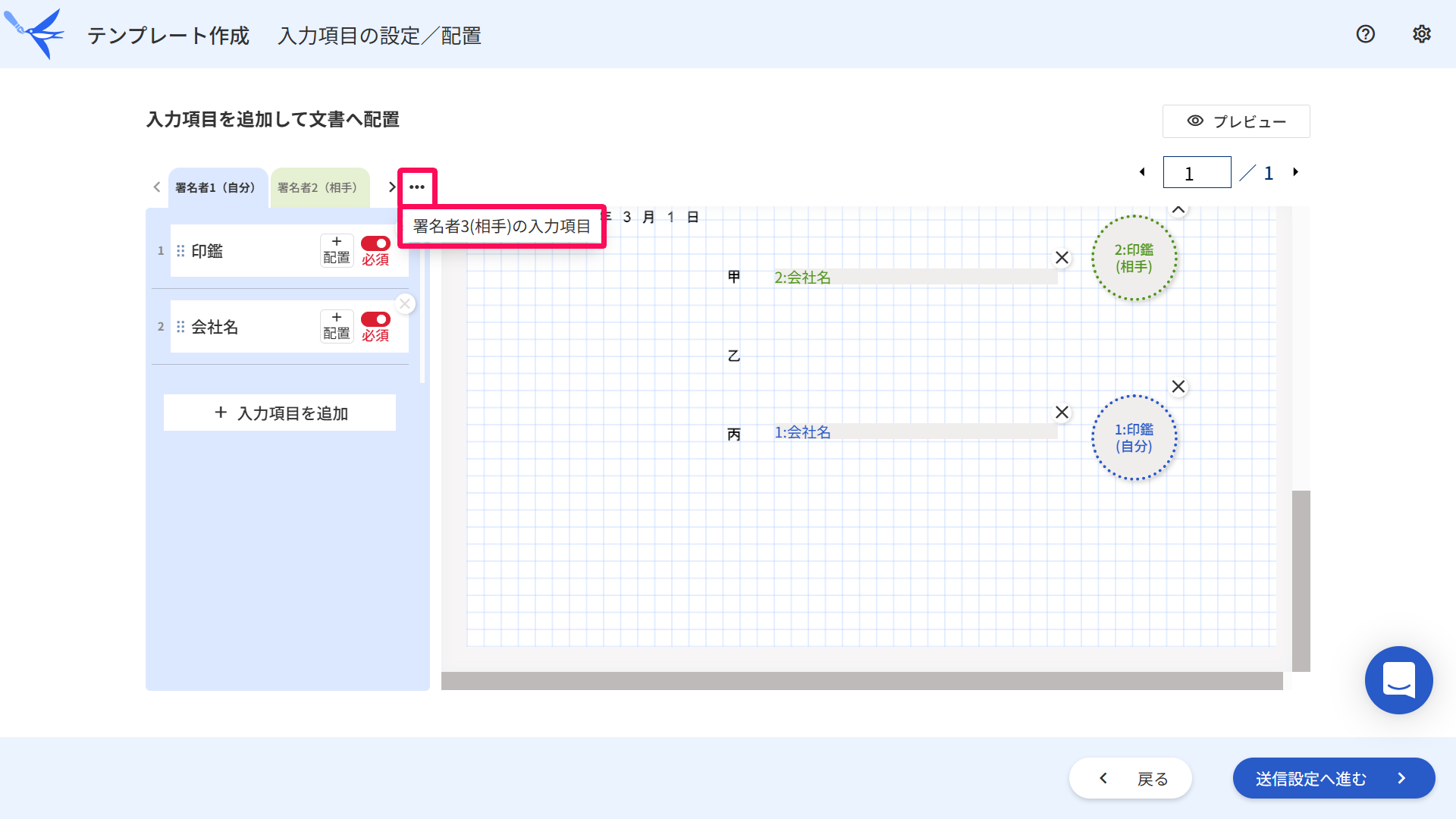Open the help question mark icon
1456x819 pixels.
(x=1366, y=34)
